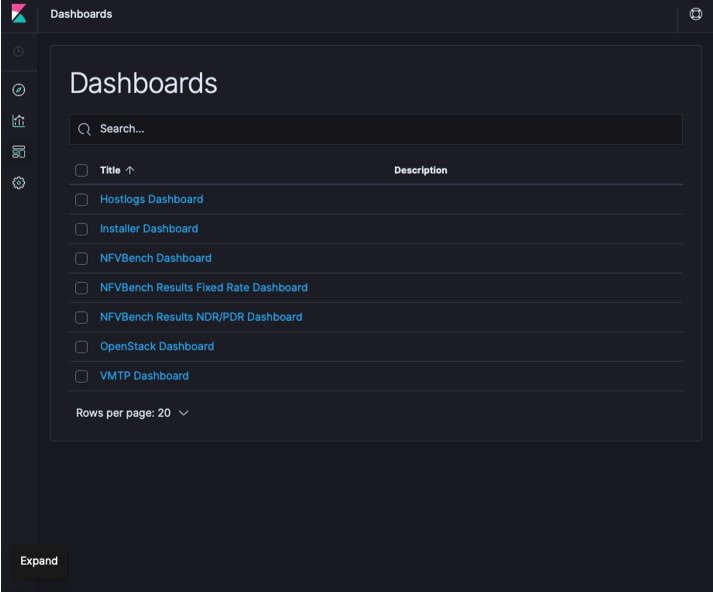Click the Description column header
This screenshot has width=713, height=592.
(x=421, y=170)
